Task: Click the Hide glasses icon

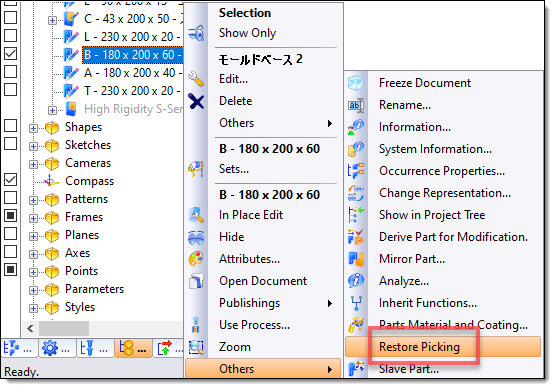Action: tap(196, 237)
